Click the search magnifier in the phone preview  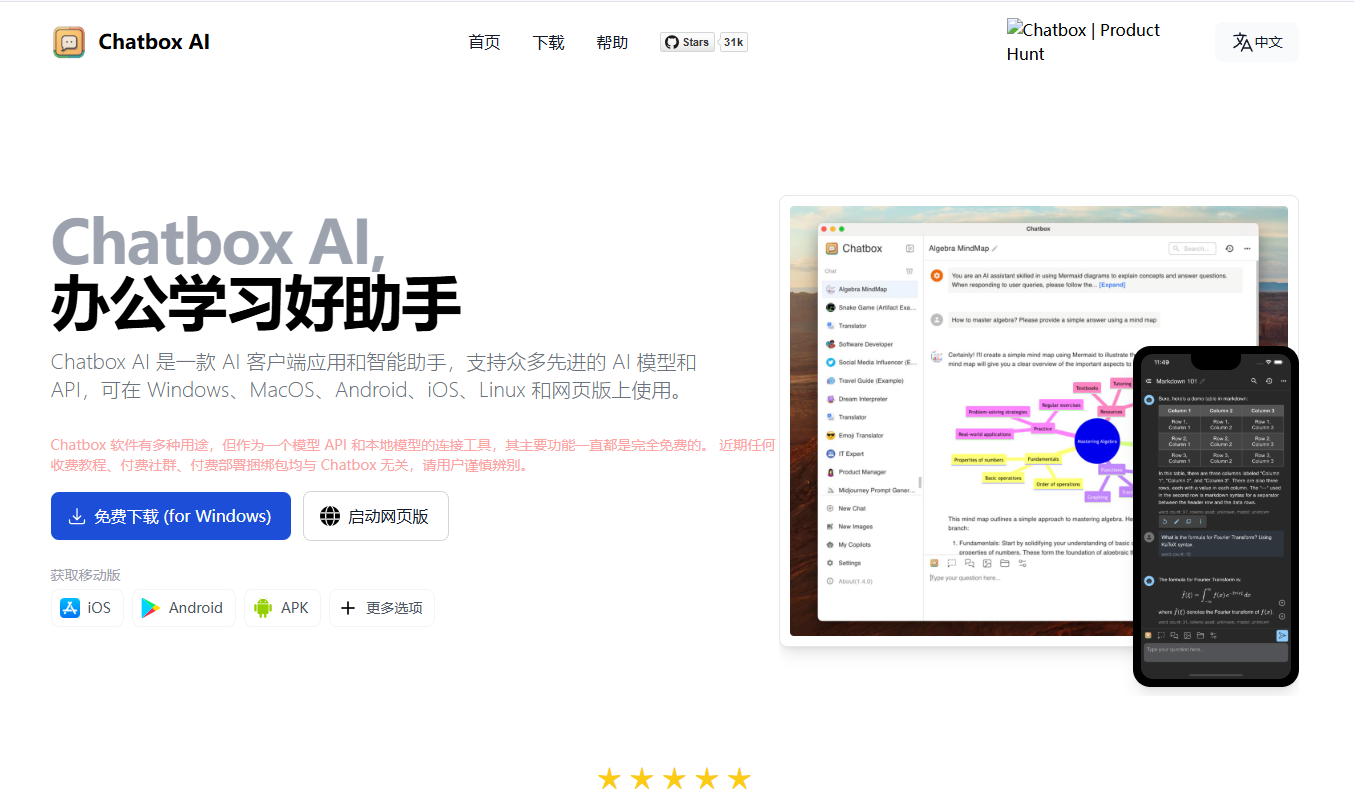tap(1254, 381)
